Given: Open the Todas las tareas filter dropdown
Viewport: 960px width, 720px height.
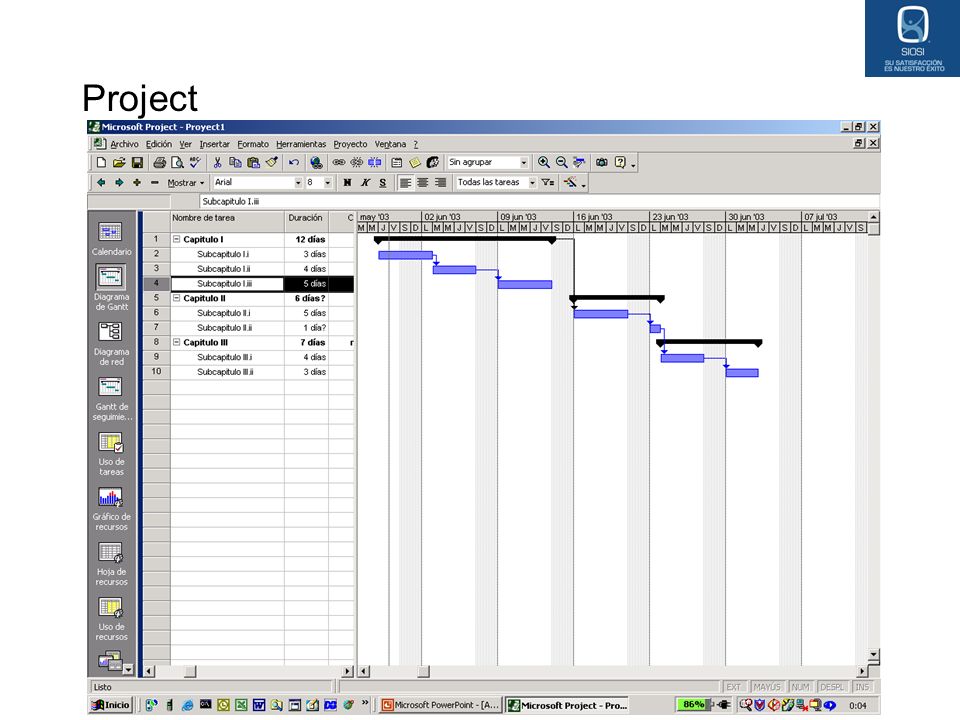Looking at the screenshot, I should pyautogui.click(x=532, y=182).
